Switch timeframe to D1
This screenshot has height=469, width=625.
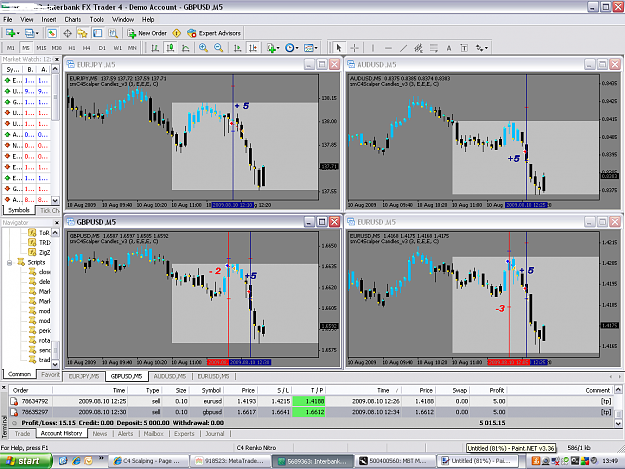(x=102, y=48)
